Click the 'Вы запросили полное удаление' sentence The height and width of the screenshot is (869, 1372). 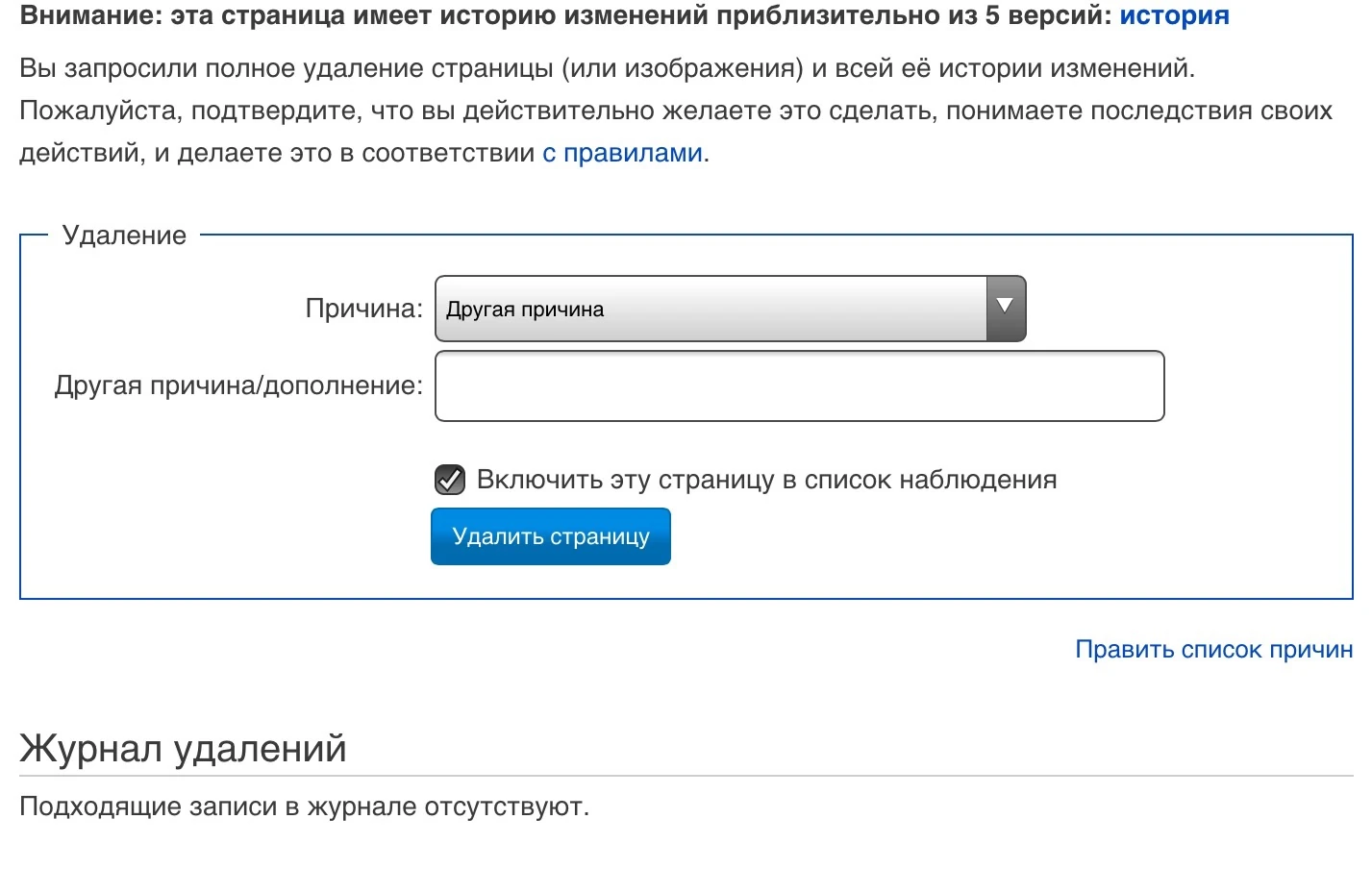pos(288,68)
